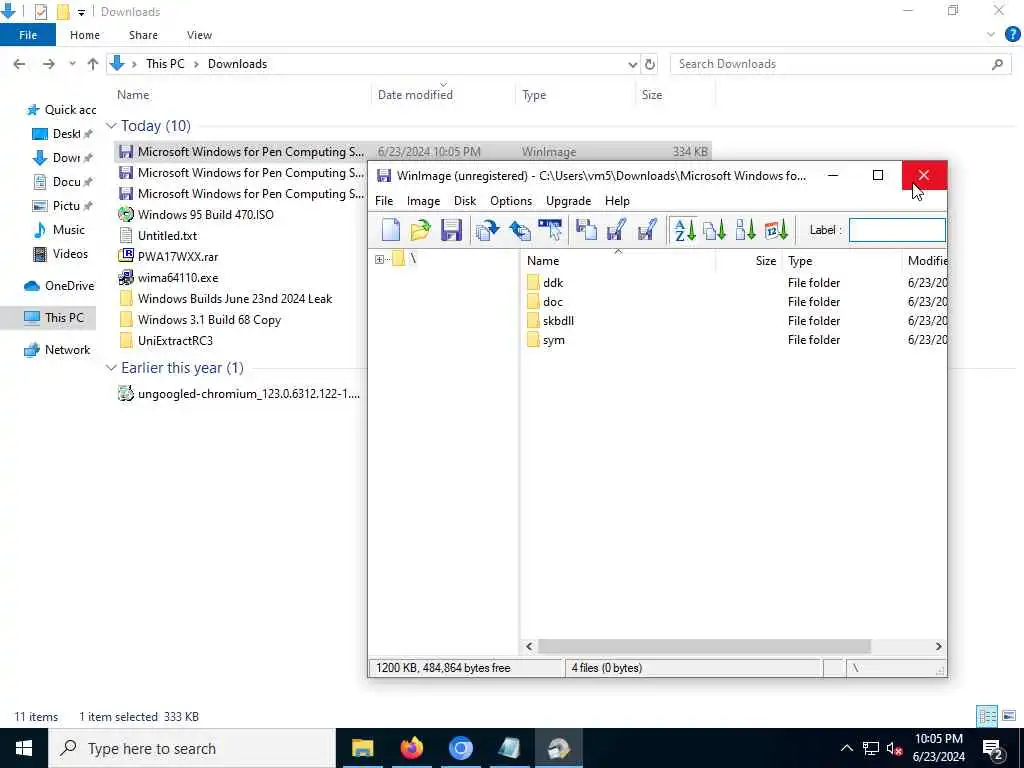The width and height of the screenshot is (1024, 768).
Task: Open the File menu in WinImage
Action: pos(384,201)
